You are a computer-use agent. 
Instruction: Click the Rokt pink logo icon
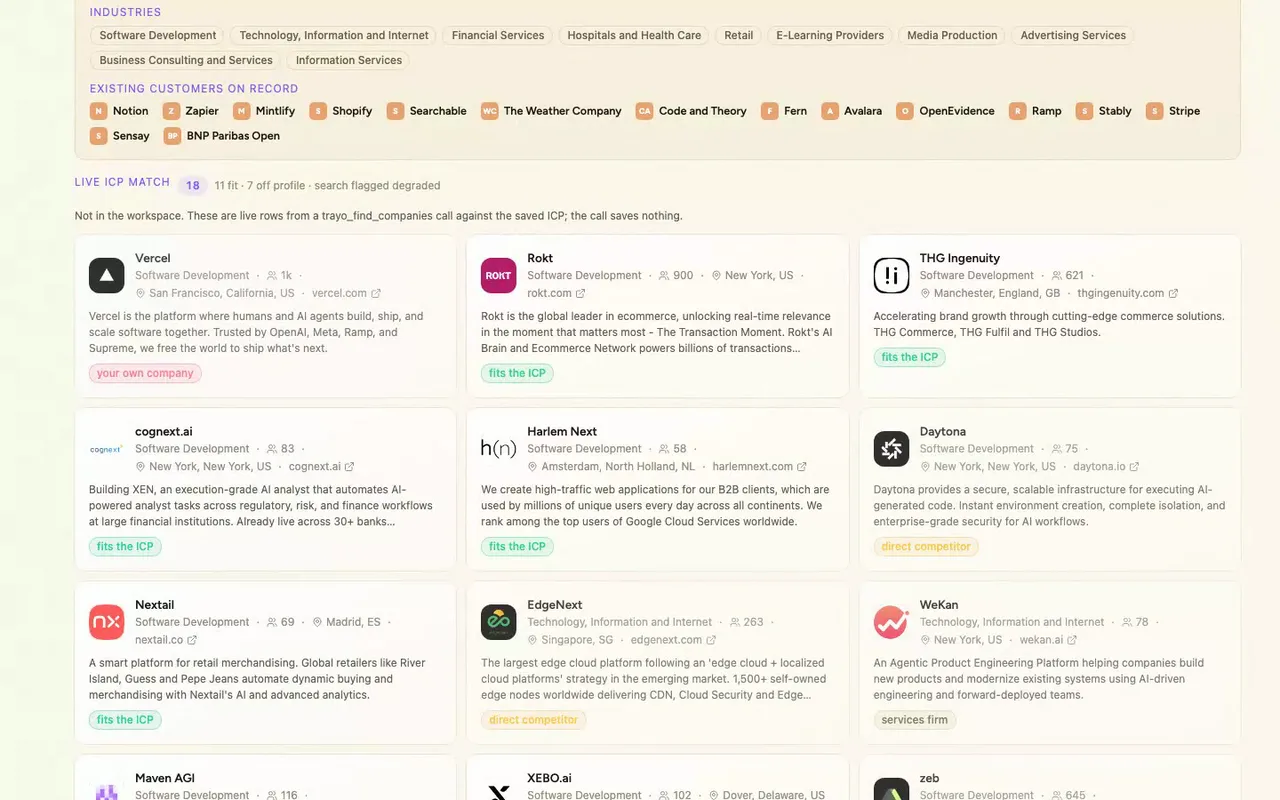(499, 275)
